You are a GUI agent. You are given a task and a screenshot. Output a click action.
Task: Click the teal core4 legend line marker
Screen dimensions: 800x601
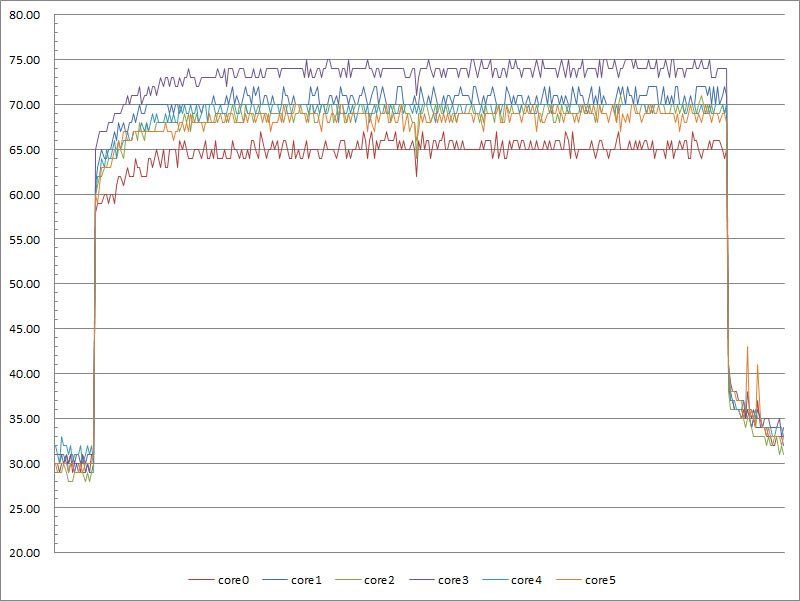click(495, 580)
